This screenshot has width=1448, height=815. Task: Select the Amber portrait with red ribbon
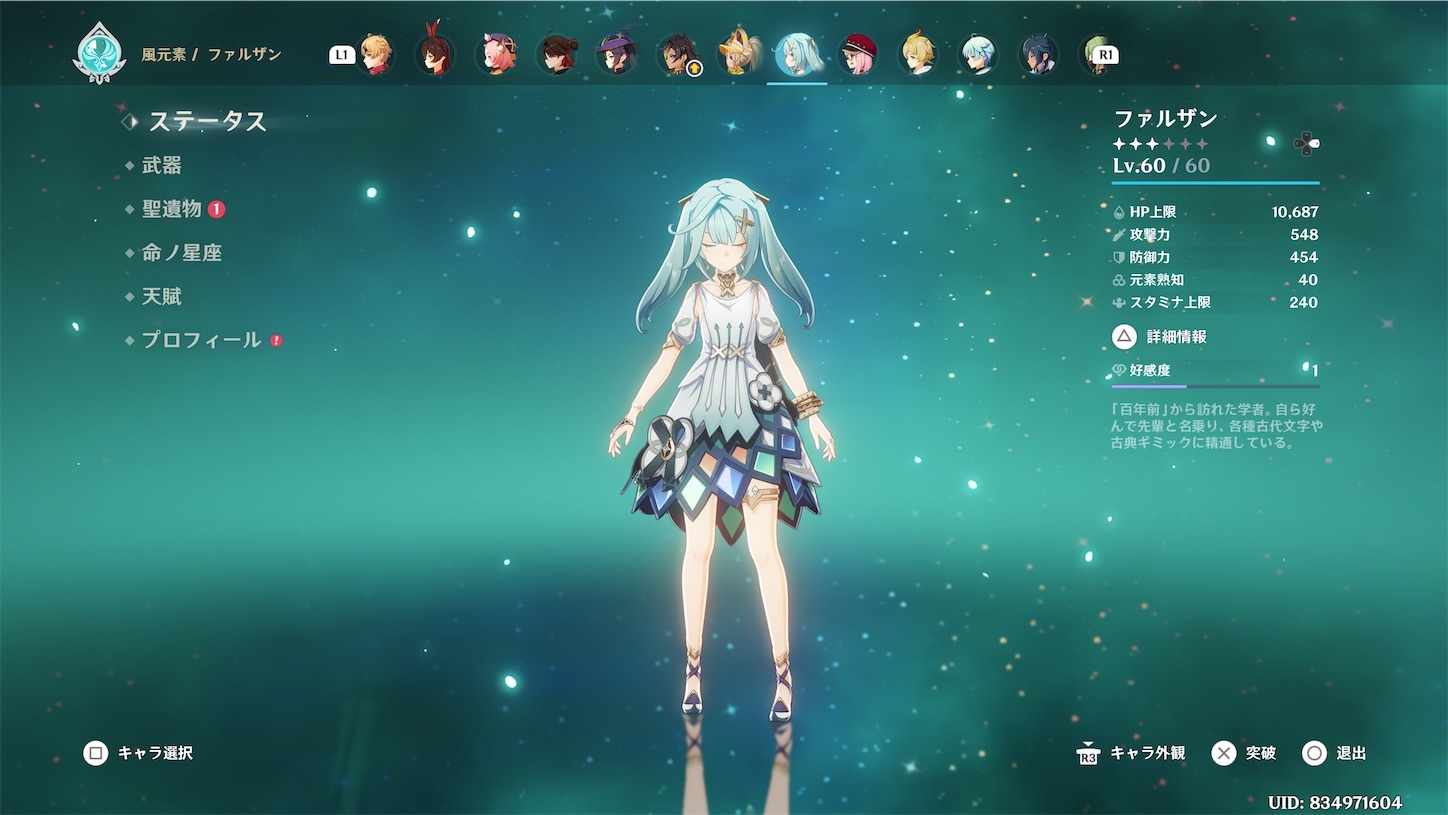(435, 54)
